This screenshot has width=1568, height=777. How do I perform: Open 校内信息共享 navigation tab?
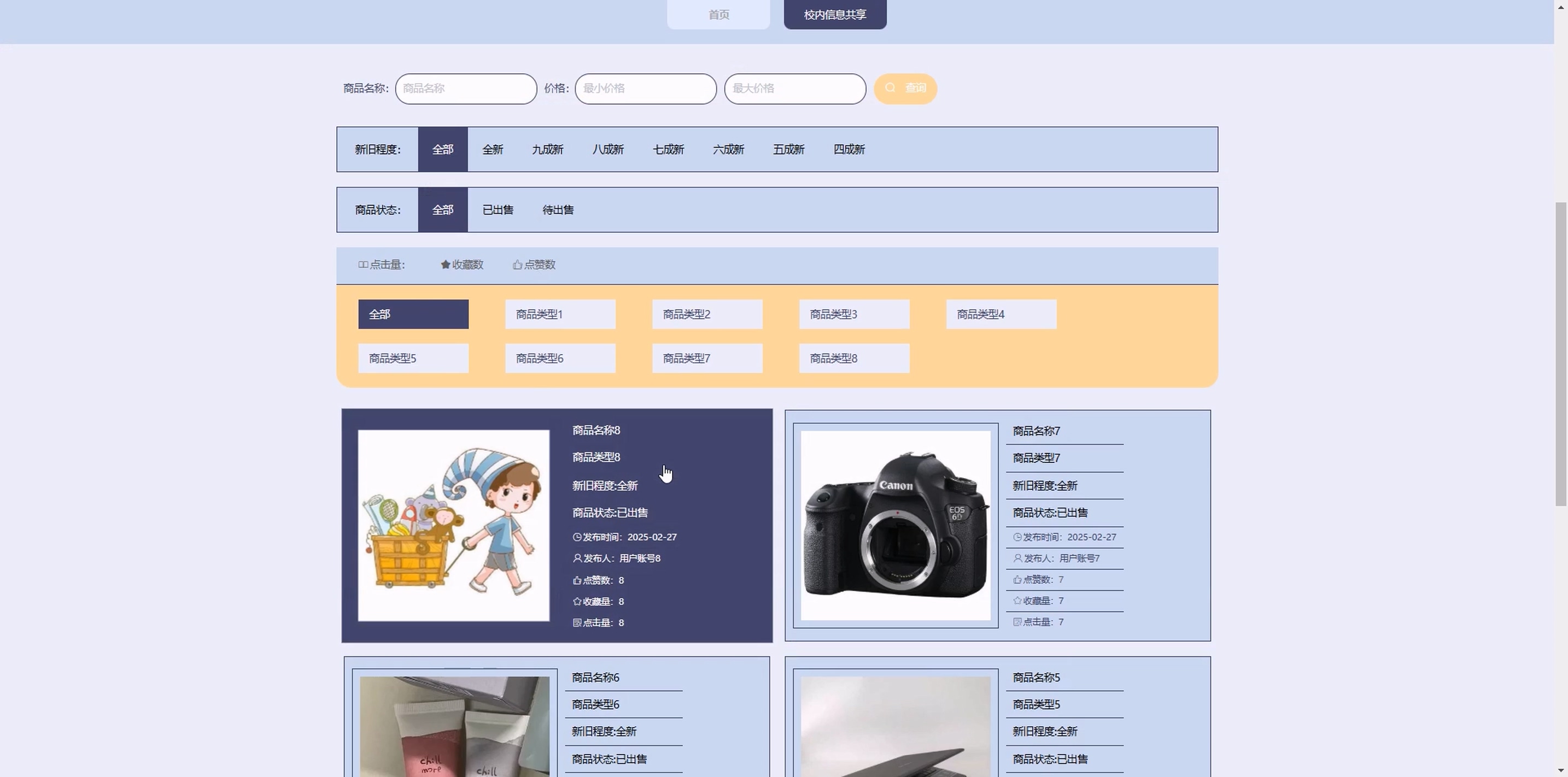pyautogui.click(x=834, y=15)
